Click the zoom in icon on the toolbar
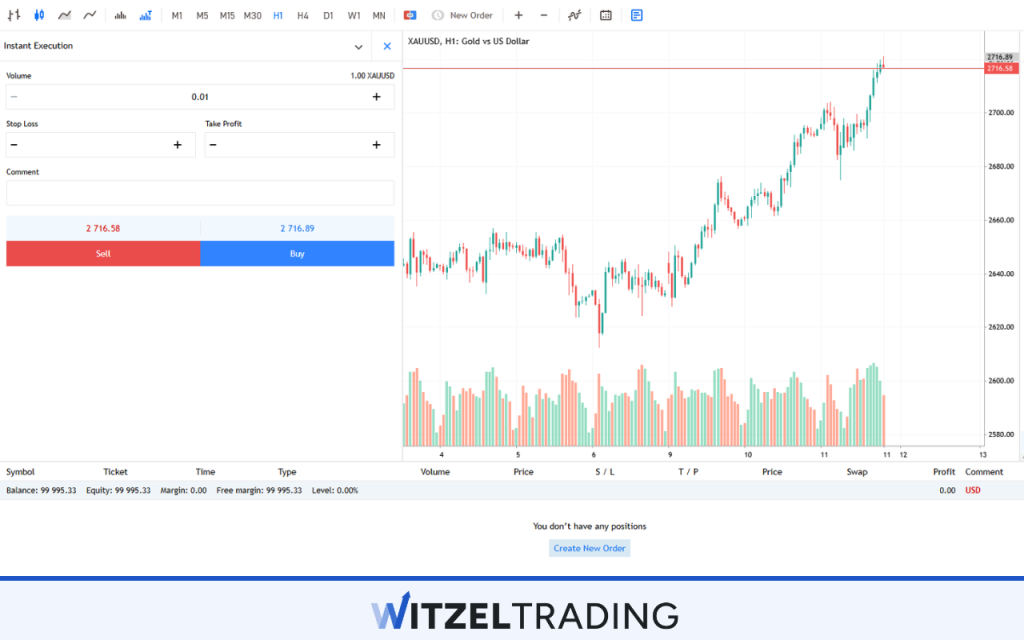 [518, 15]
